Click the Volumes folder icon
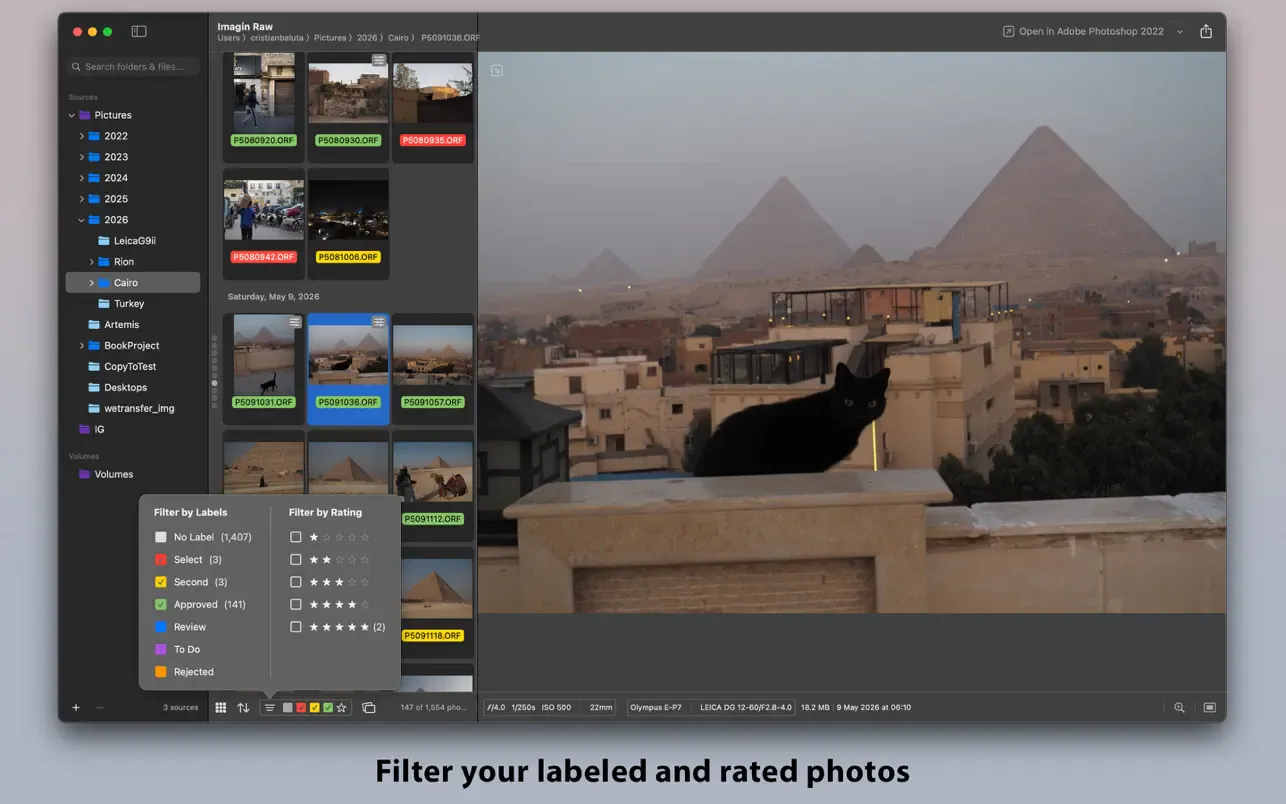Image resolution: width=1286 pixels, height=804 pixels. click(85, 474)
